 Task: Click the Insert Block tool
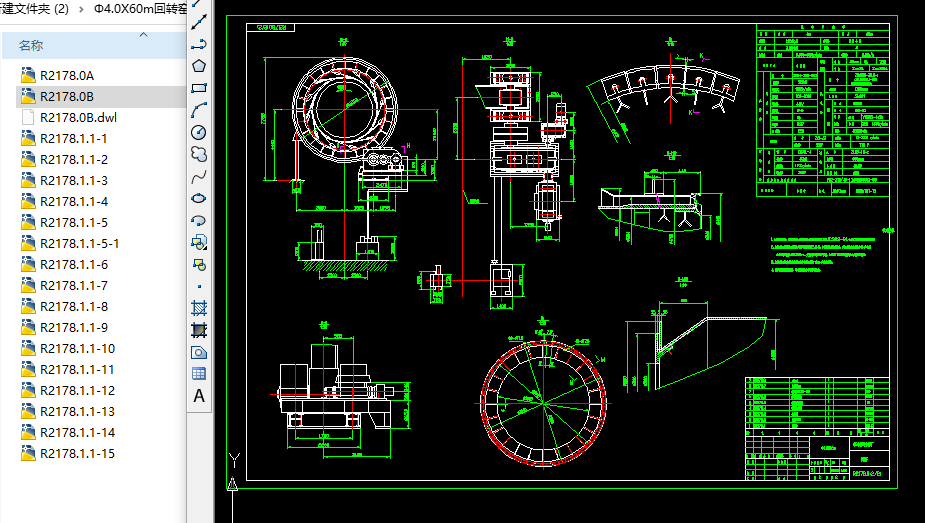pos(199,242)
